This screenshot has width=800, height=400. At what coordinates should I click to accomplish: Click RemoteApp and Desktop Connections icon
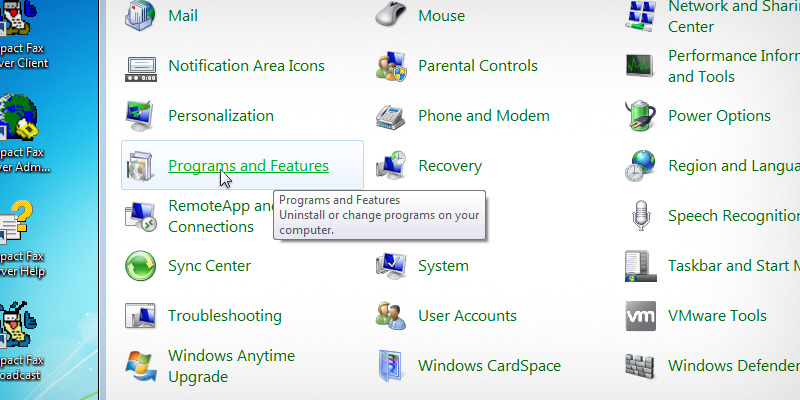(140, 216)
